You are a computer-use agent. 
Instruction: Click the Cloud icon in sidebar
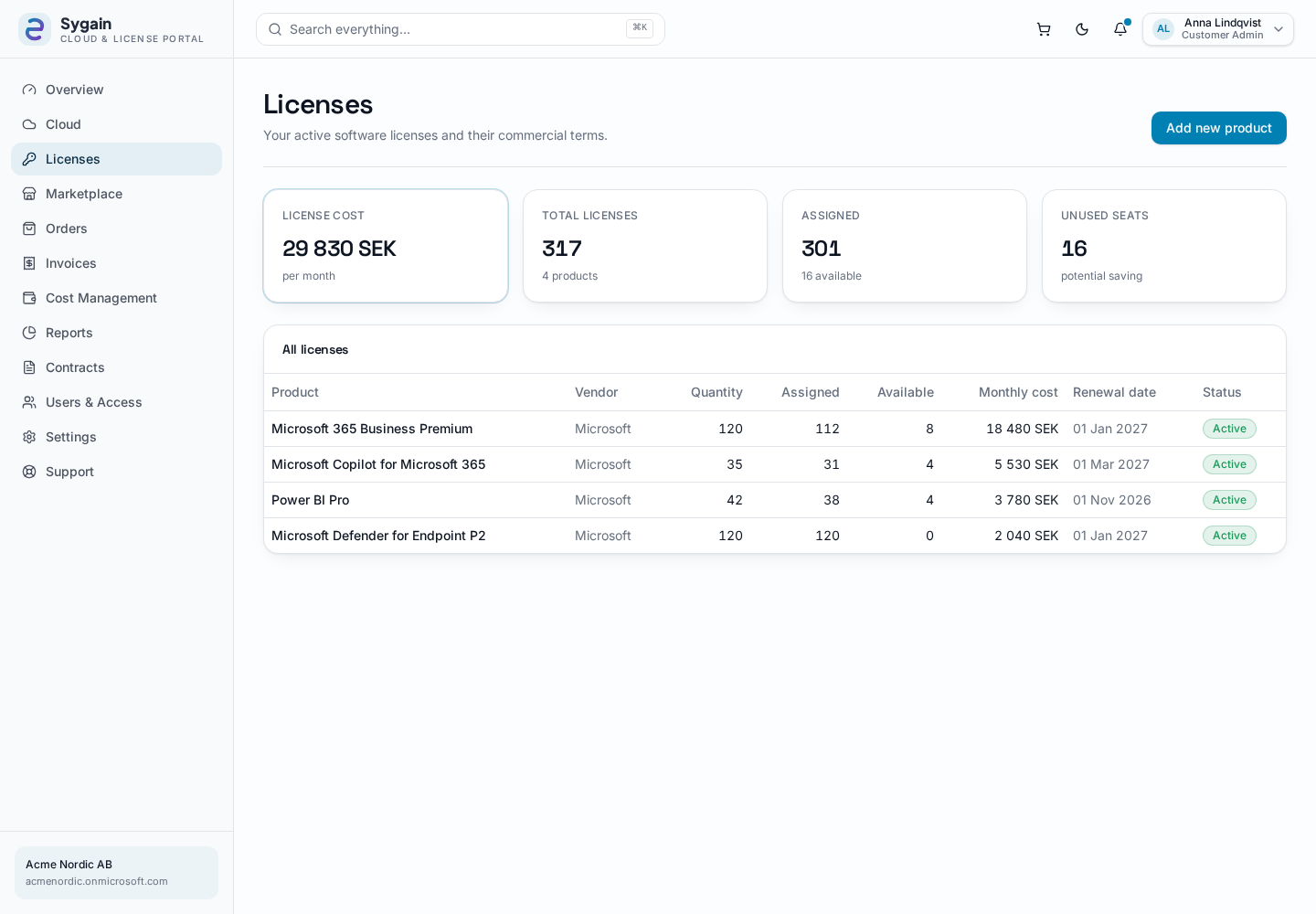pyautogui.click(x=29, y=124)
